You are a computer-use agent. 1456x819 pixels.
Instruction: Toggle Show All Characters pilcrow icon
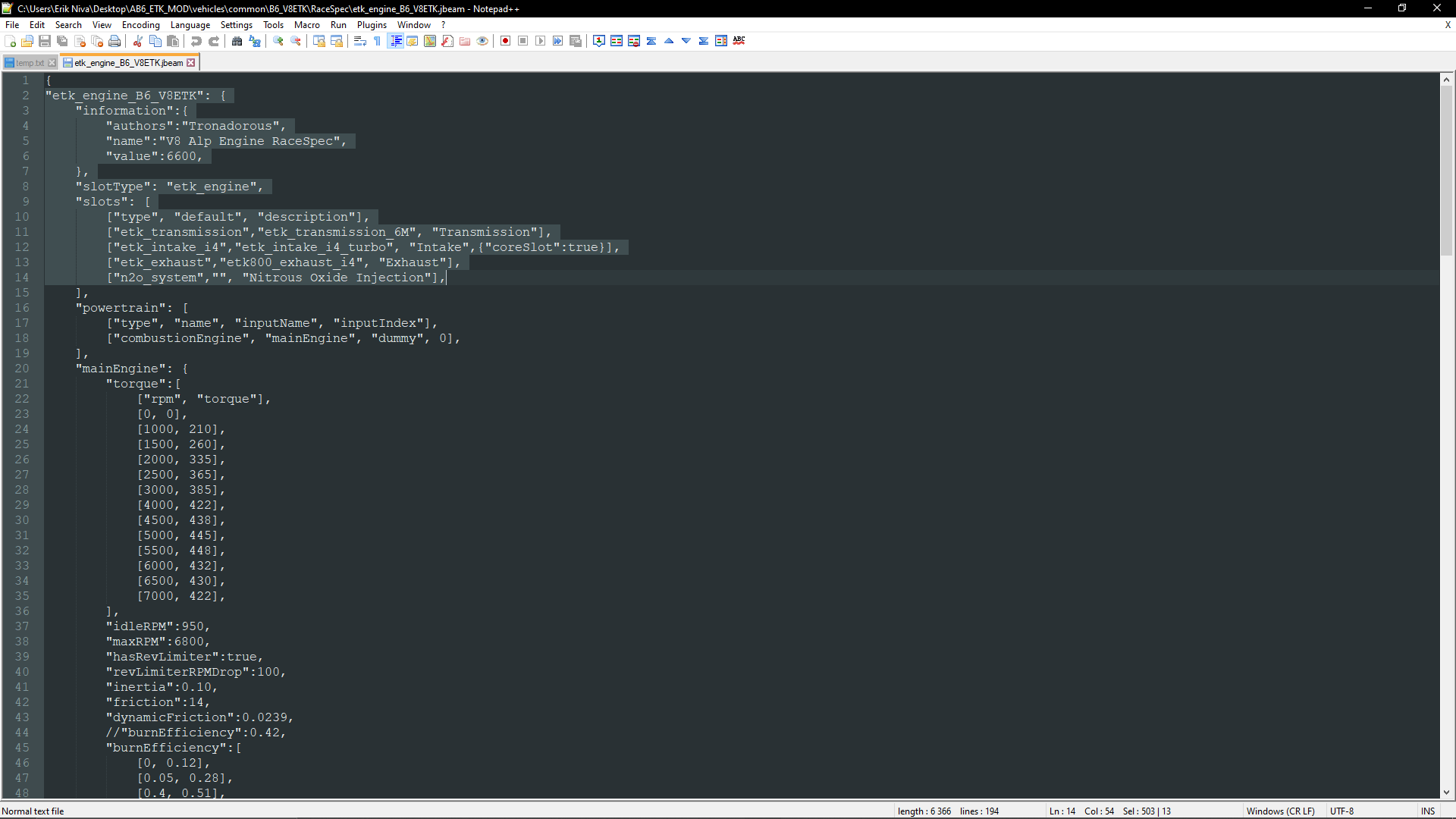click(x=378, y=41)
